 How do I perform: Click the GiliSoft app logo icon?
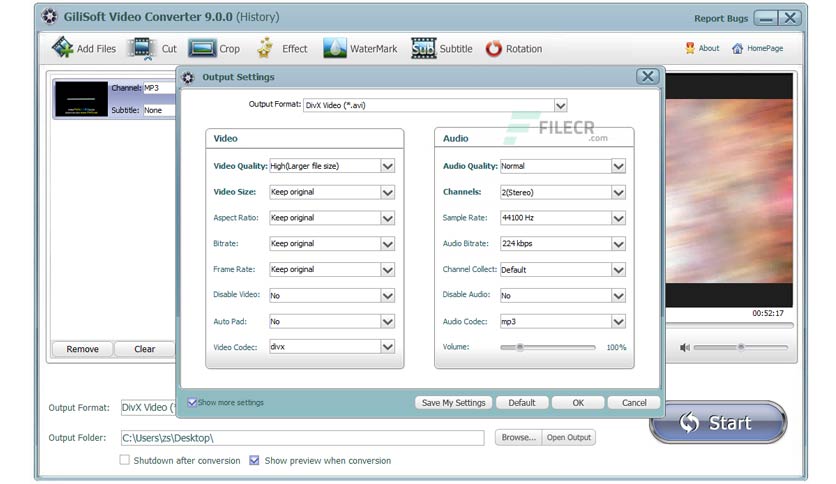(50, 17)
